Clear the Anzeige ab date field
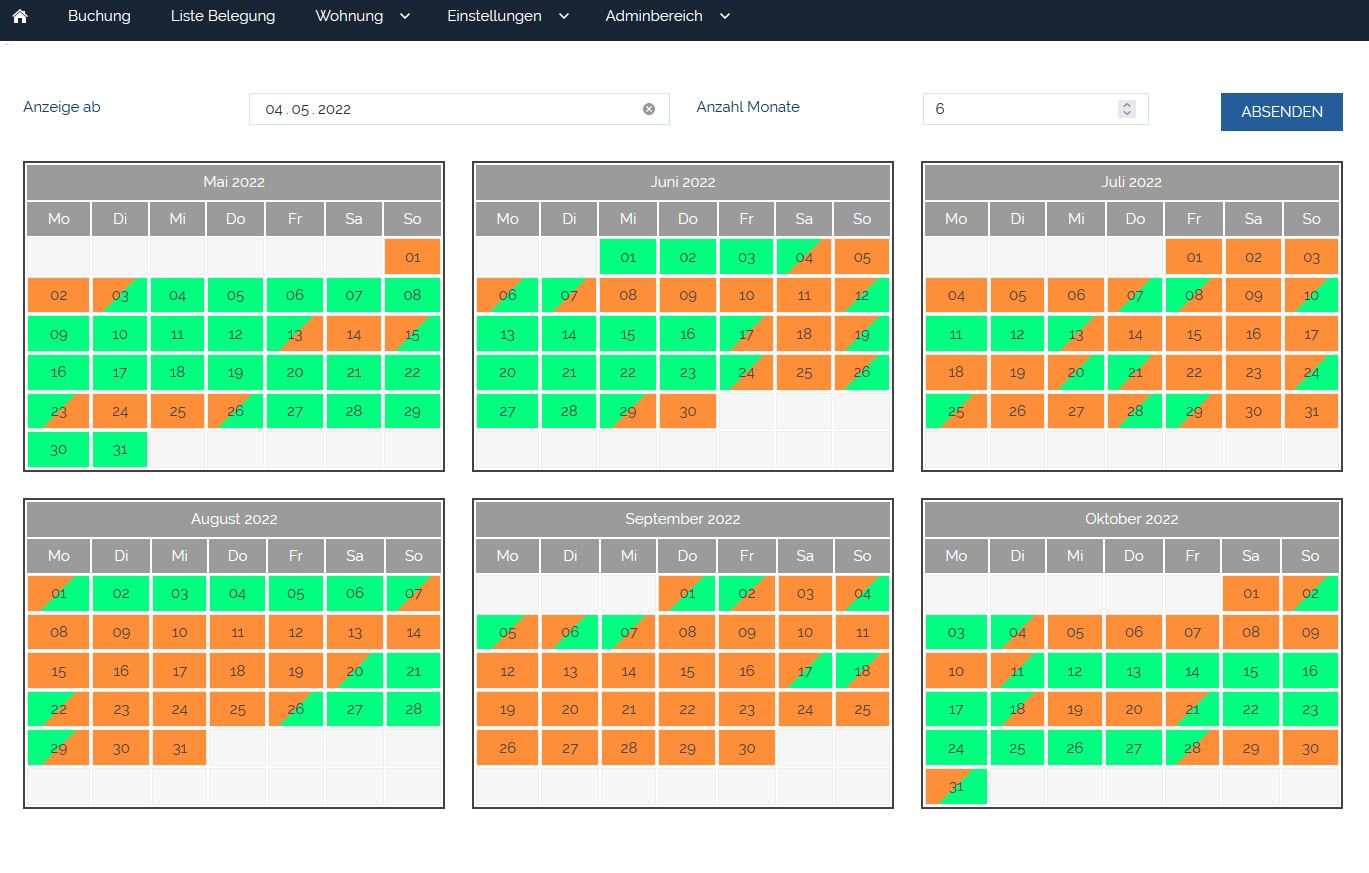The image size is (1369, 873). pos(648,109)
